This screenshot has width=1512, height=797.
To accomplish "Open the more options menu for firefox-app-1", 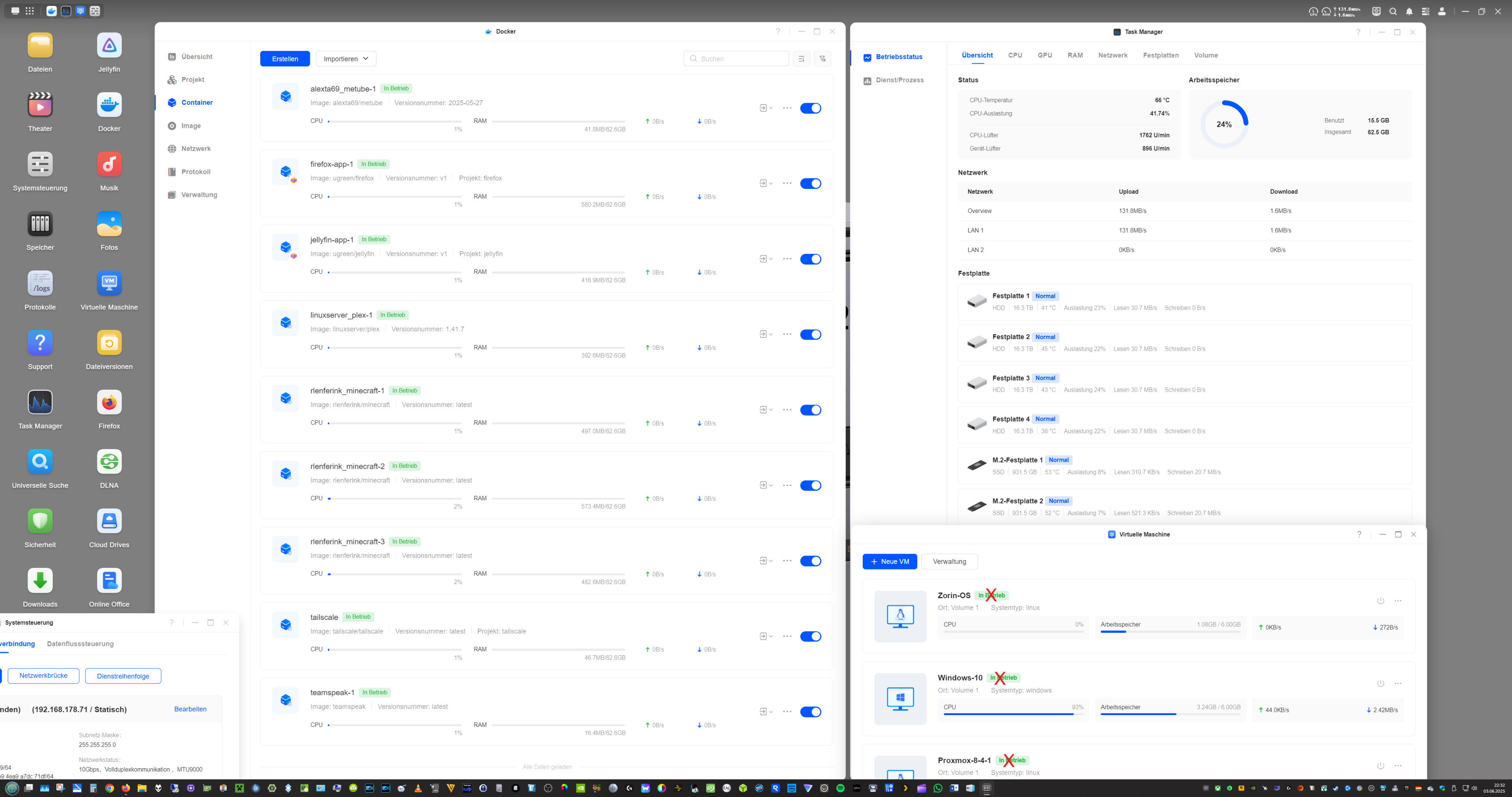I will click(x=787, y=184).
